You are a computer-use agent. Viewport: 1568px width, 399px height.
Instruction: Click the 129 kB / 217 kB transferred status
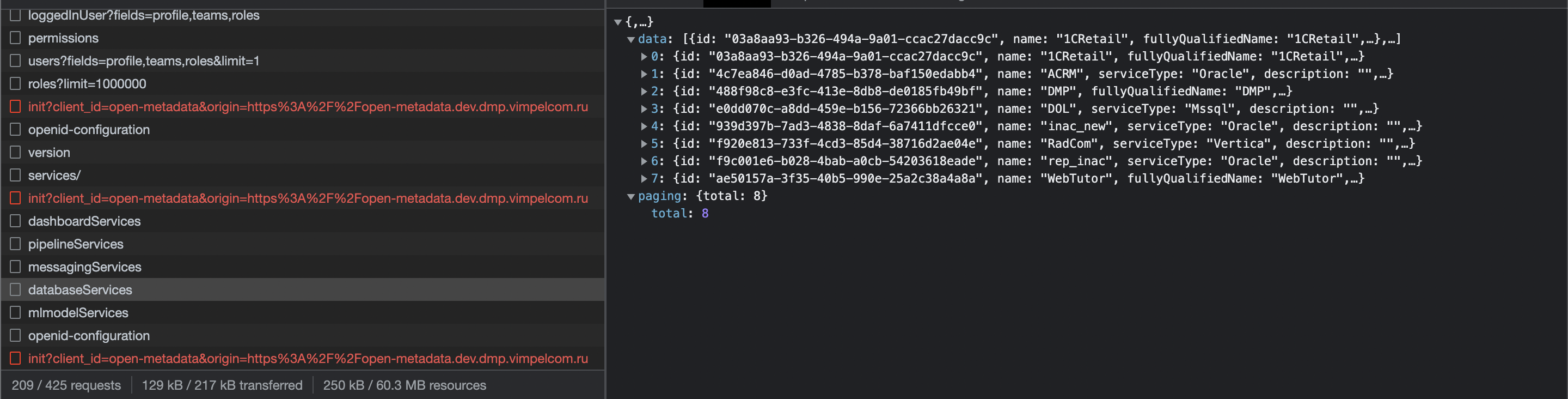pyautogui.click(x=222, y=385)
